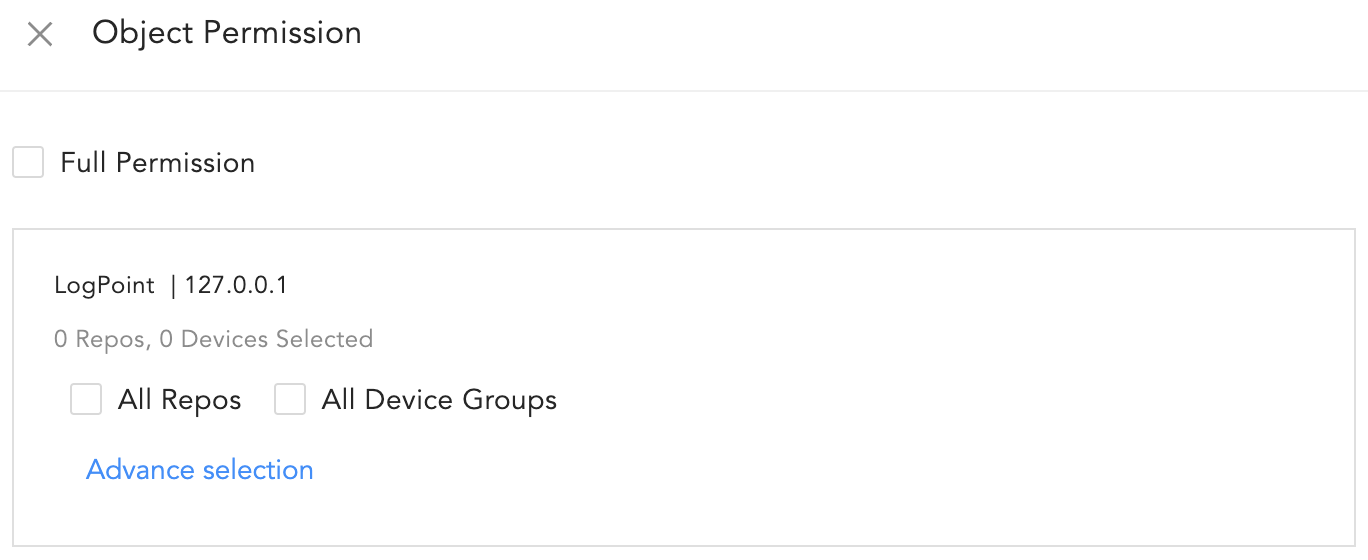Open the Advance selection link
Viewport: 1368px width, 560px height.
tap(200, 470)
